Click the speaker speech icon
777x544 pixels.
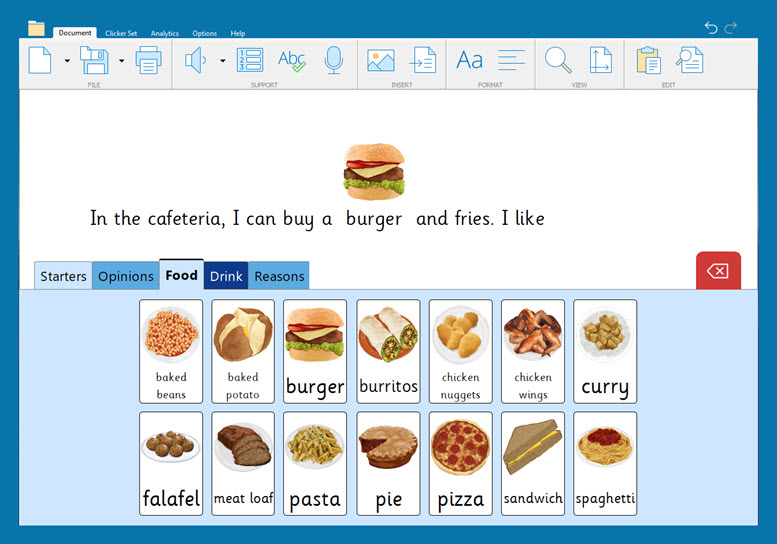(196, 60)
